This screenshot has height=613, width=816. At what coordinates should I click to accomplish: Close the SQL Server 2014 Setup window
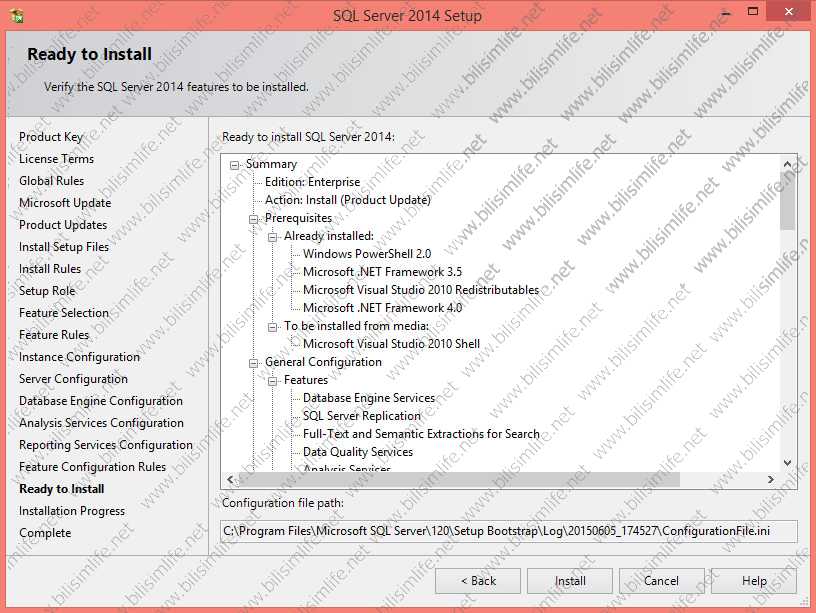789,11
